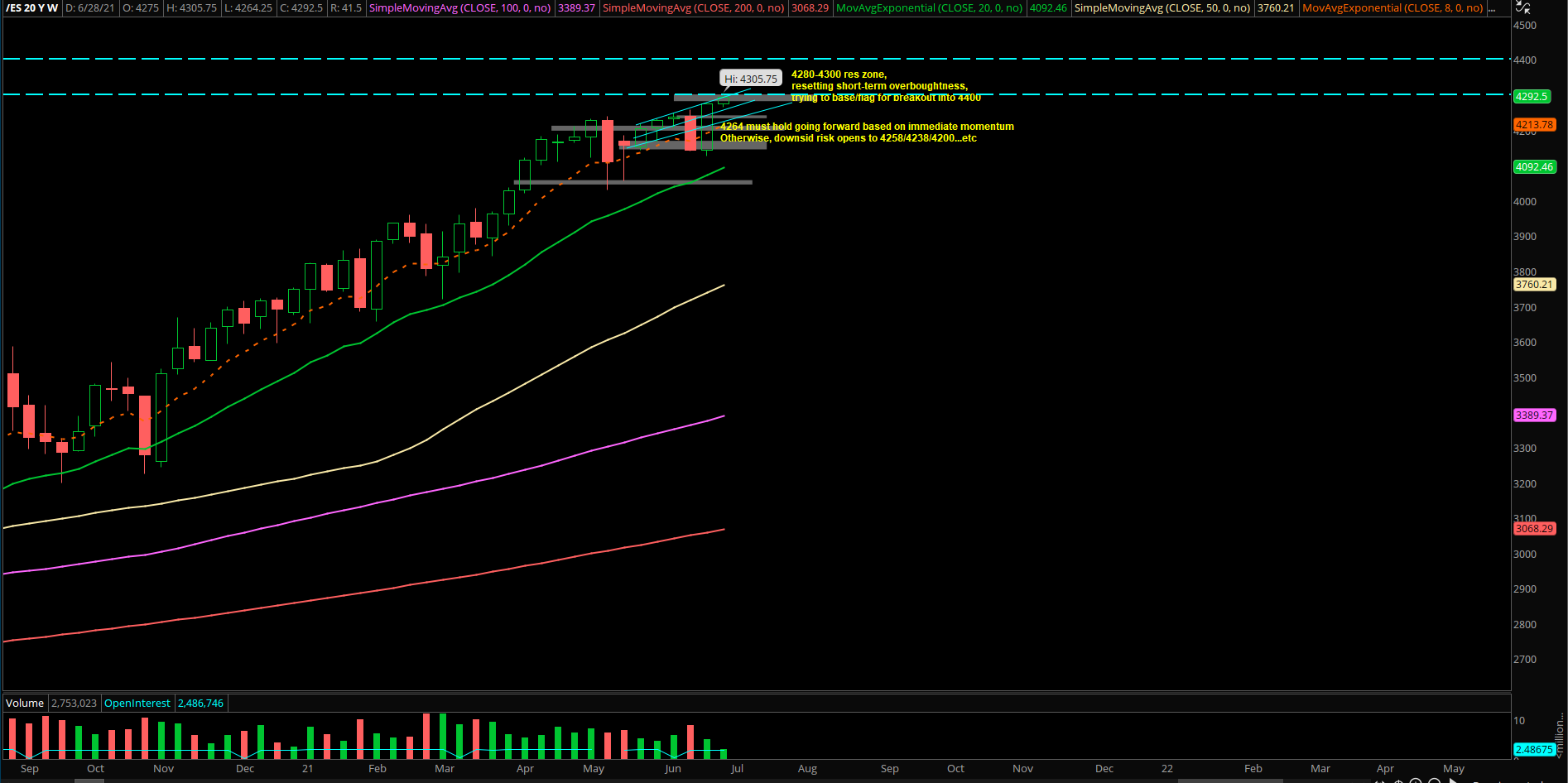Select the OpenInterest study label
Screen dimensions: 1568x783
pyautogui.click(x=137, y=704)
